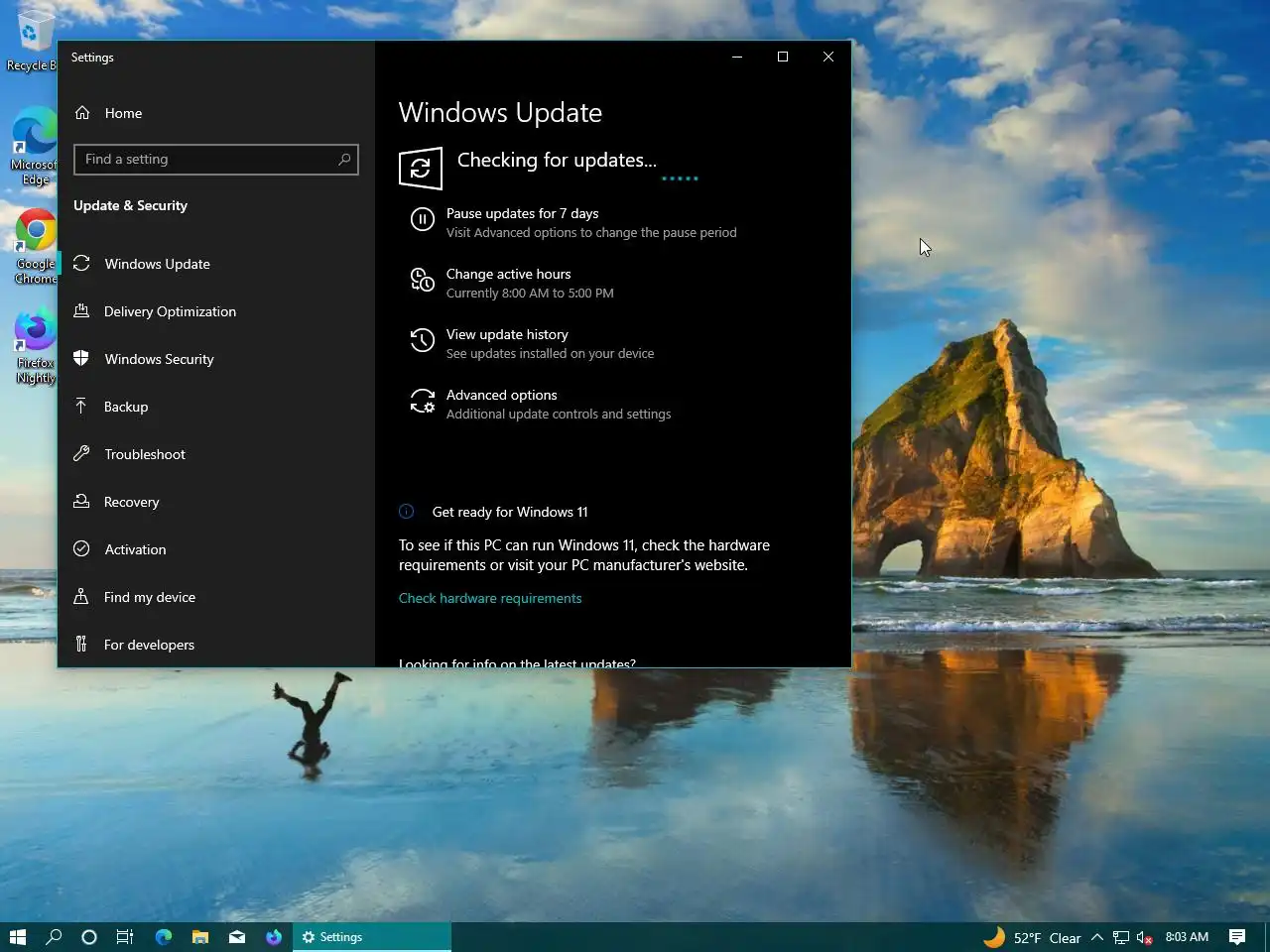Click the Windows Security shield icon
The image size is (1270, 952).
(82, 359)
